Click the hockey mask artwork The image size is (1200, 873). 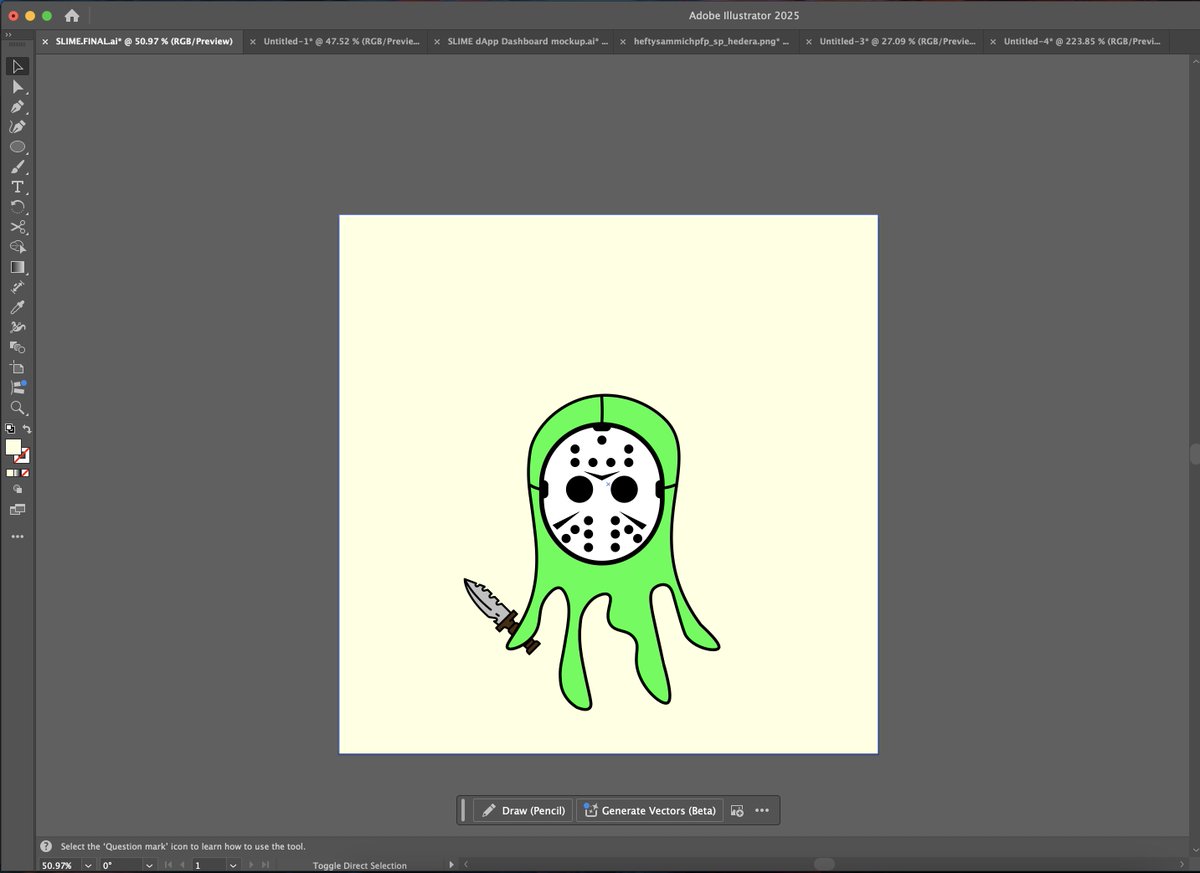click(x=601, y=495)
